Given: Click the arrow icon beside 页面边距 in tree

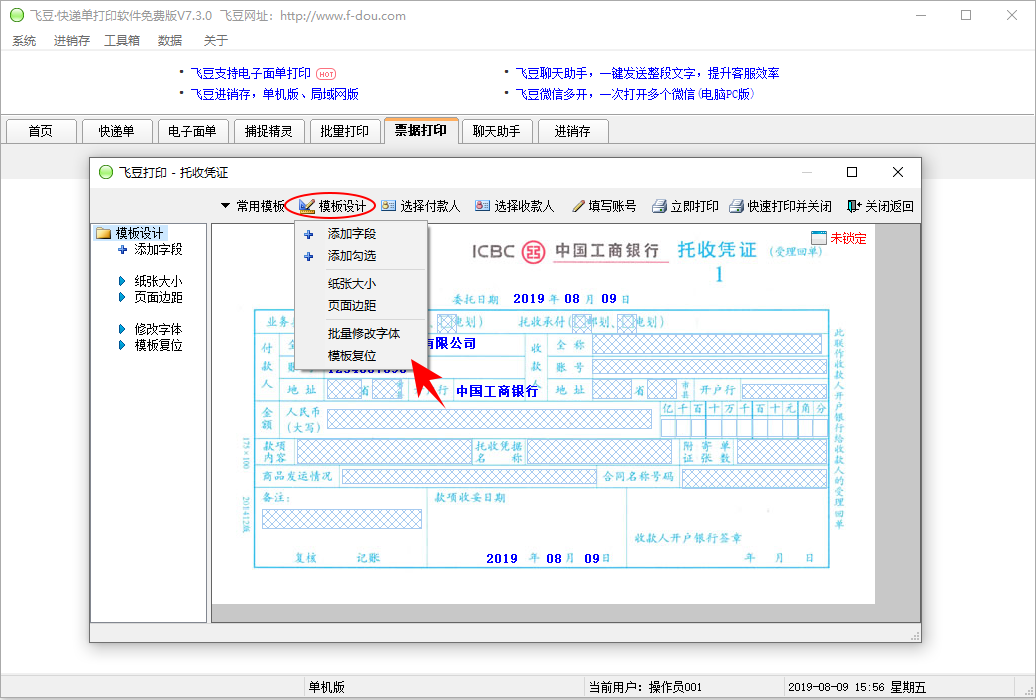Looking at the screenshot, I should [x=122, y=297].
